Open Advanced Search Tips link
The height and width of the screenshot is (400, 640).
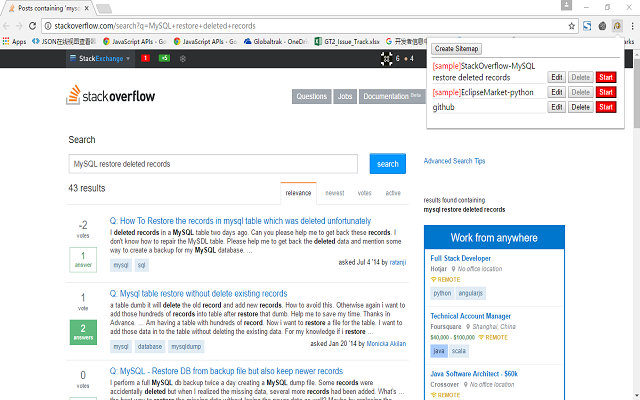tap(454, 161)
